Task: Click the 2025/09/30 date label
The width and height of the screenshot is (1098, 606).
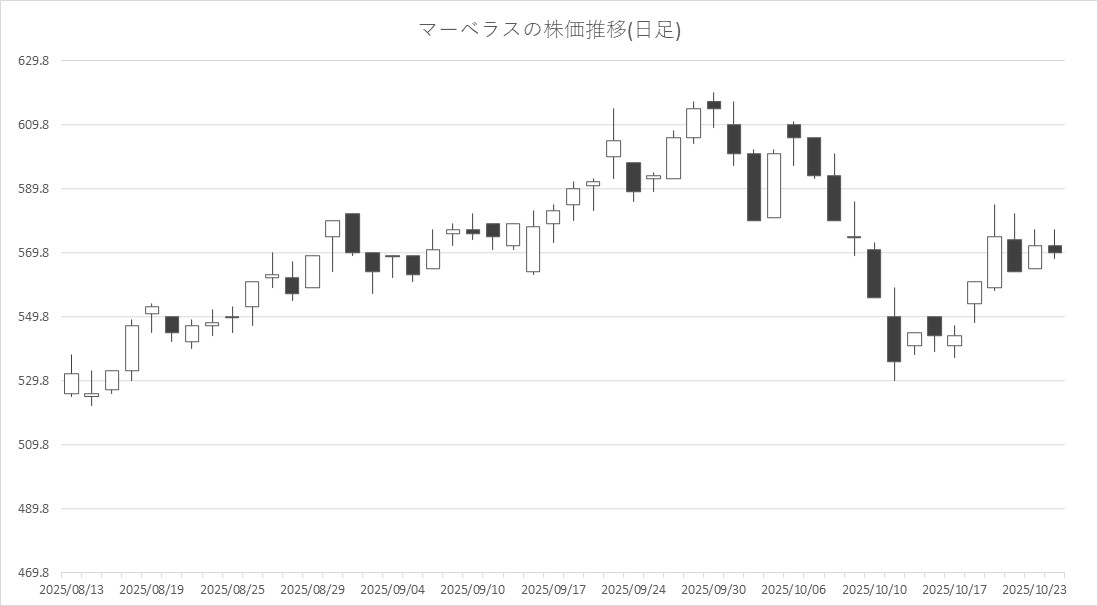Action: [713, 590]
